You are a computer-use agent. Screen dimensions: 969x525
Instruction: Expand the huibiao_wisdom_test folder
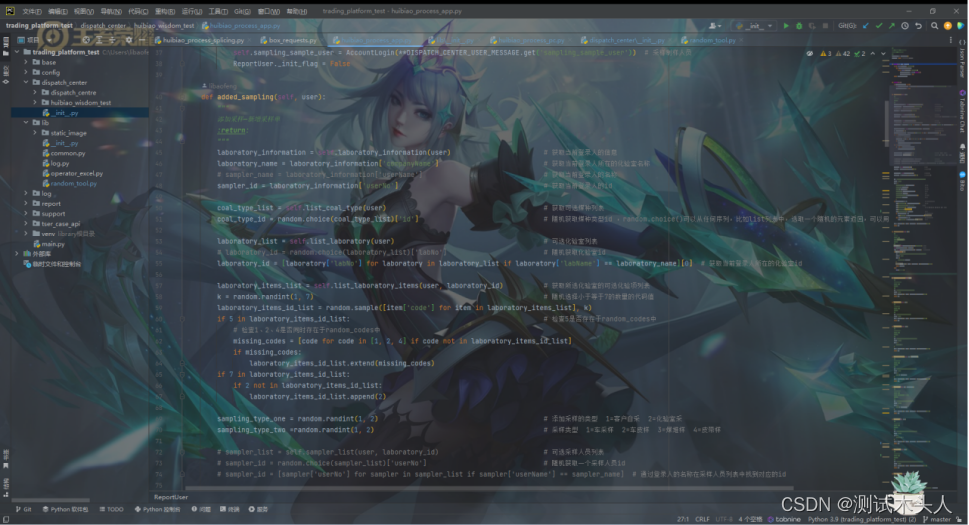35,103
